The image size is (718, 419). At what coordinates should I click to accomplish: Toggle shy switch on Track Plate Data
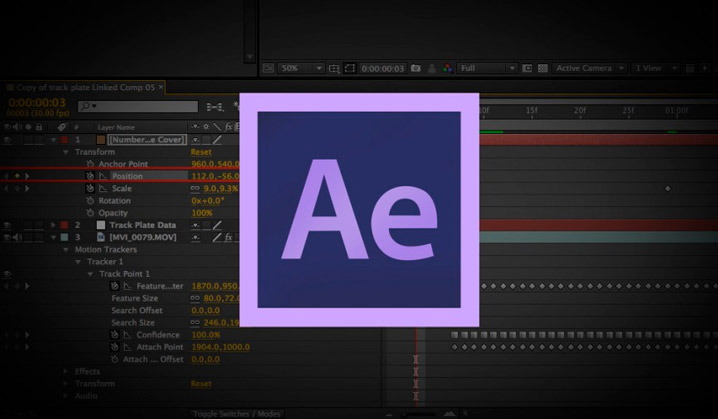[196, 225]
